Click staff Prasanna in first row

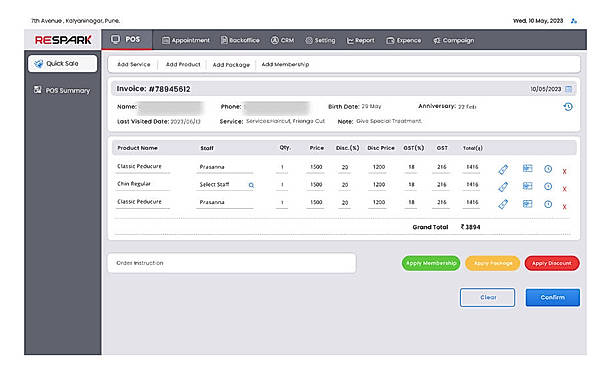pyautogui.click(x=212, y=167)
